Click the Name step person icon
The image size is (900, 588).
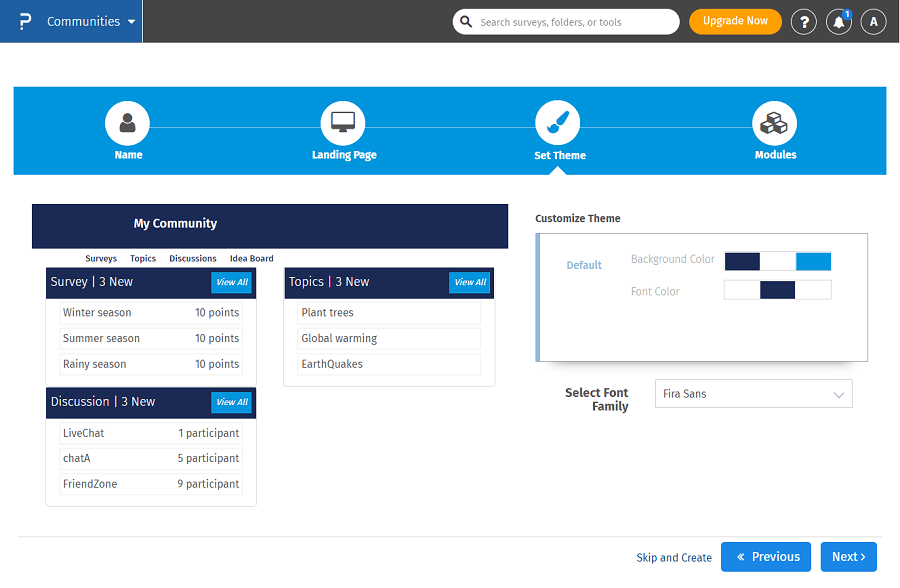coord(127,124)
